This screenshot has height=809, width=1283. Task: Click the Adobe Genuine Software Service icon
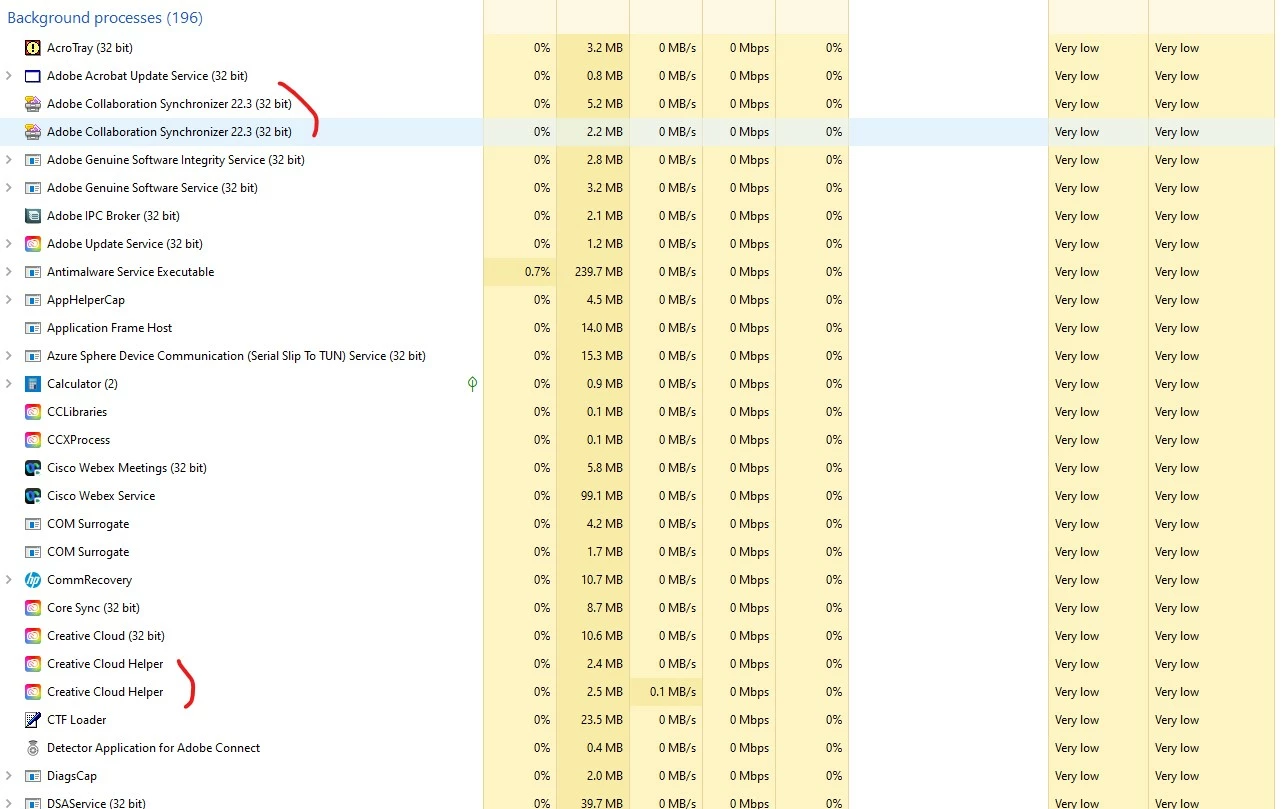tap(32, 188)
